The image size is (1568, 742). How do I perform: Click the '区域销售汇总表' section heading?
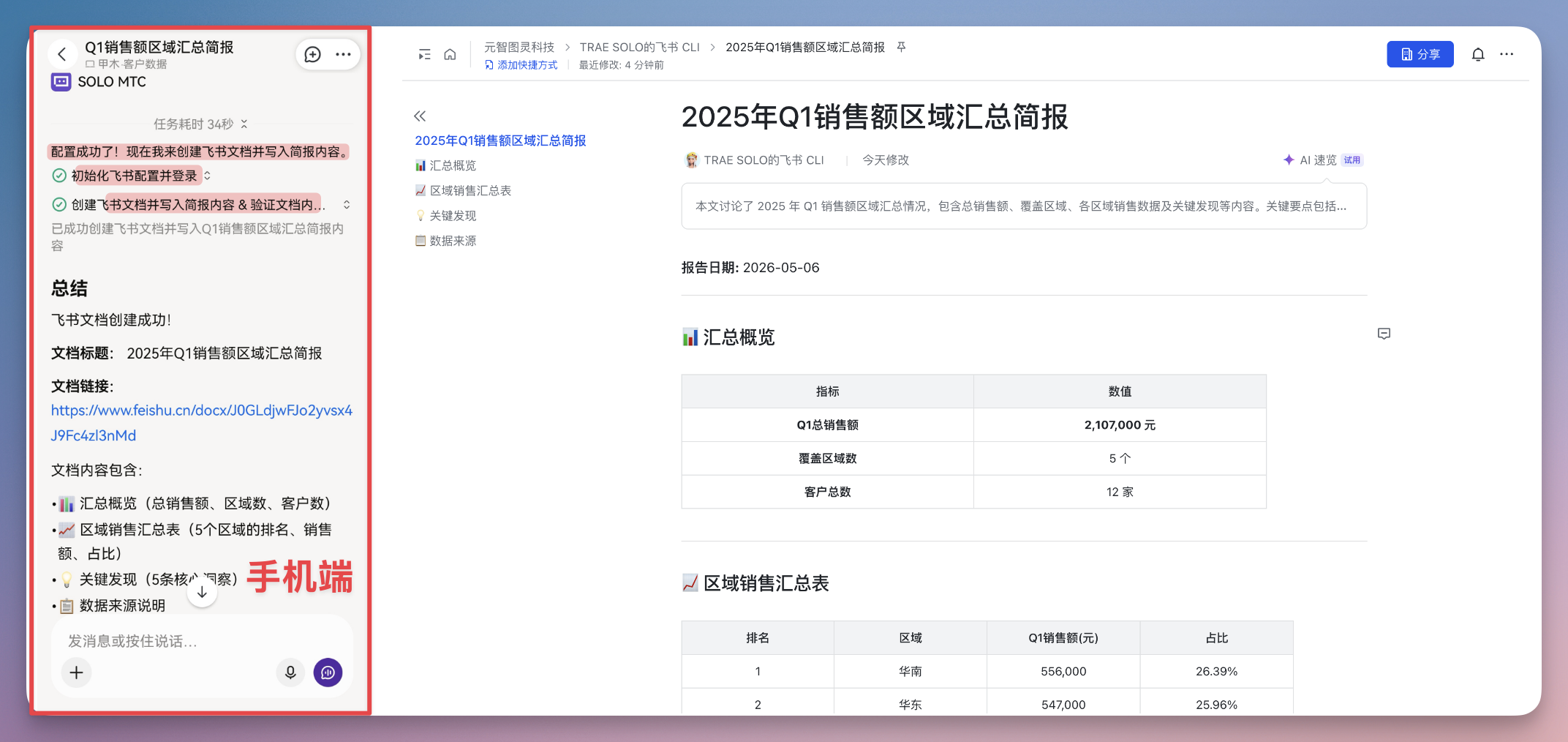coord(755,583)
